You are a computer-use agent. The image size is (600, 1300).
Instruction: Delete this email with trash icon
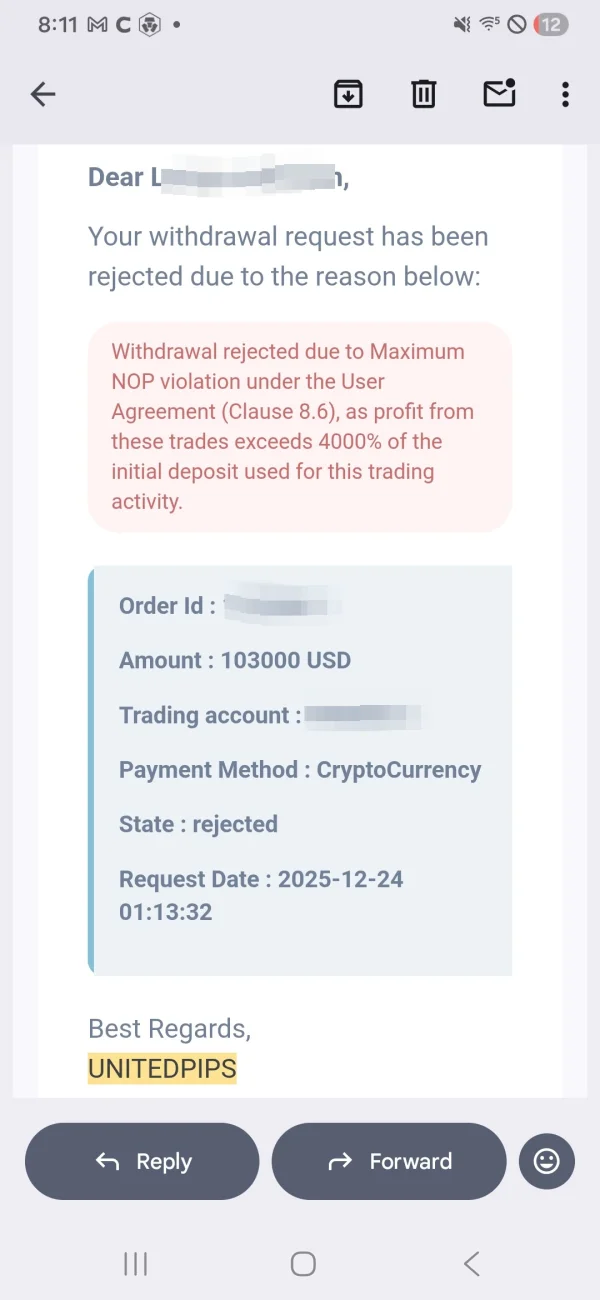click(424, 95)
